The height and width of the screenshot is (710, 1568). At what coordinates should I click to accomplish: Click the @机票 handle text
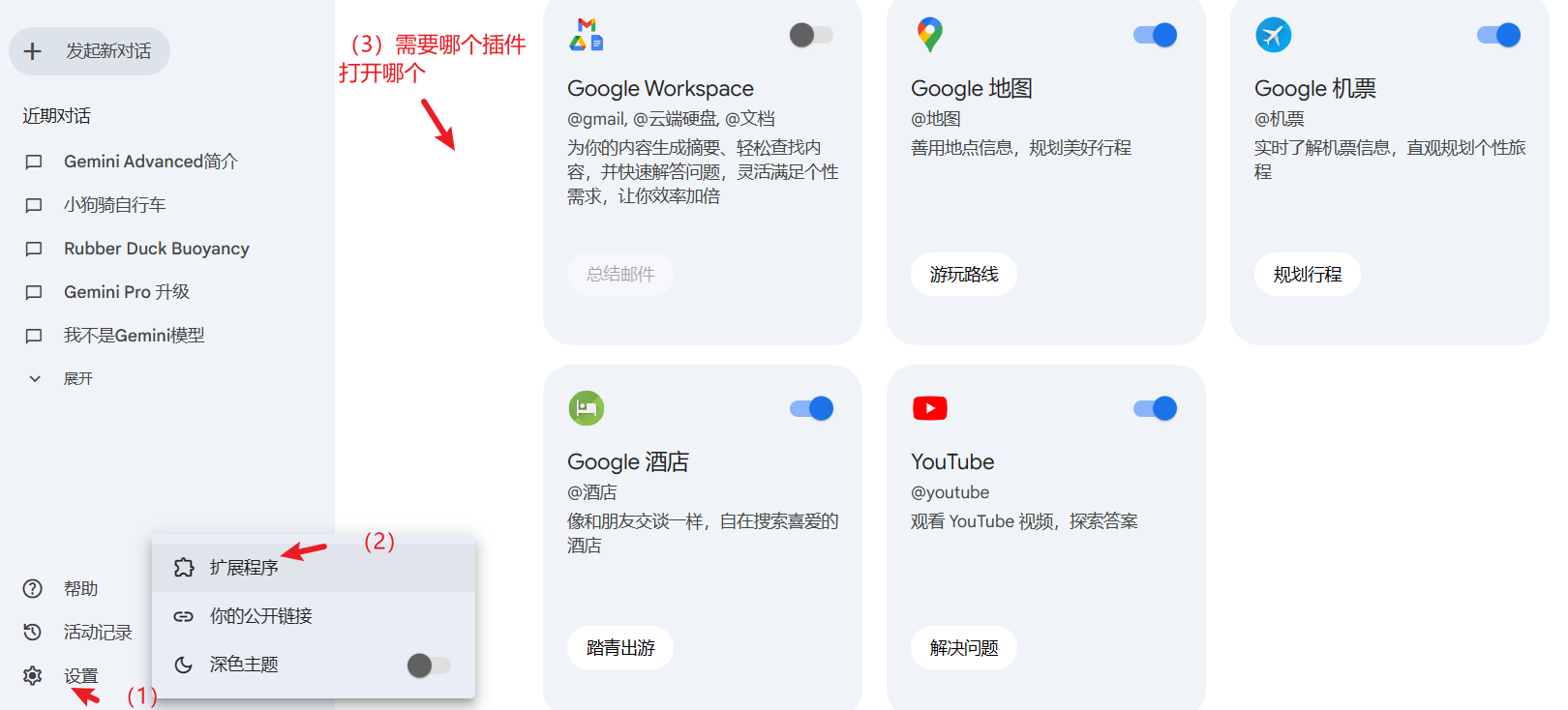(1280, 119)
